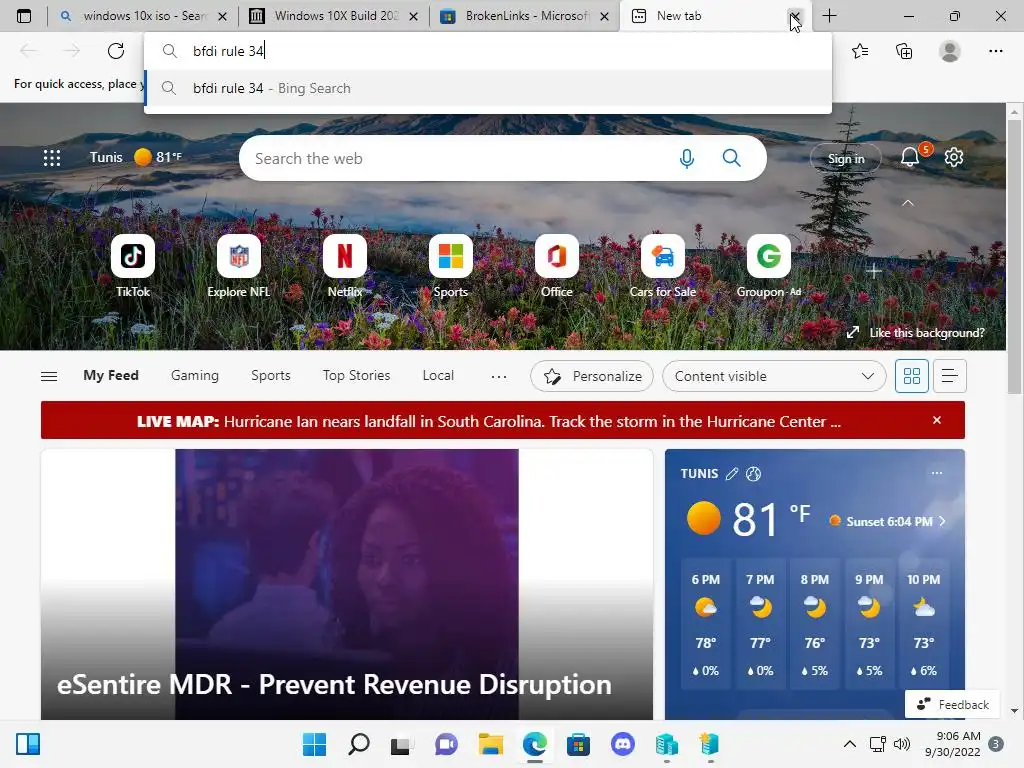Open the Explore NFL quick link

tap(238, 266)
